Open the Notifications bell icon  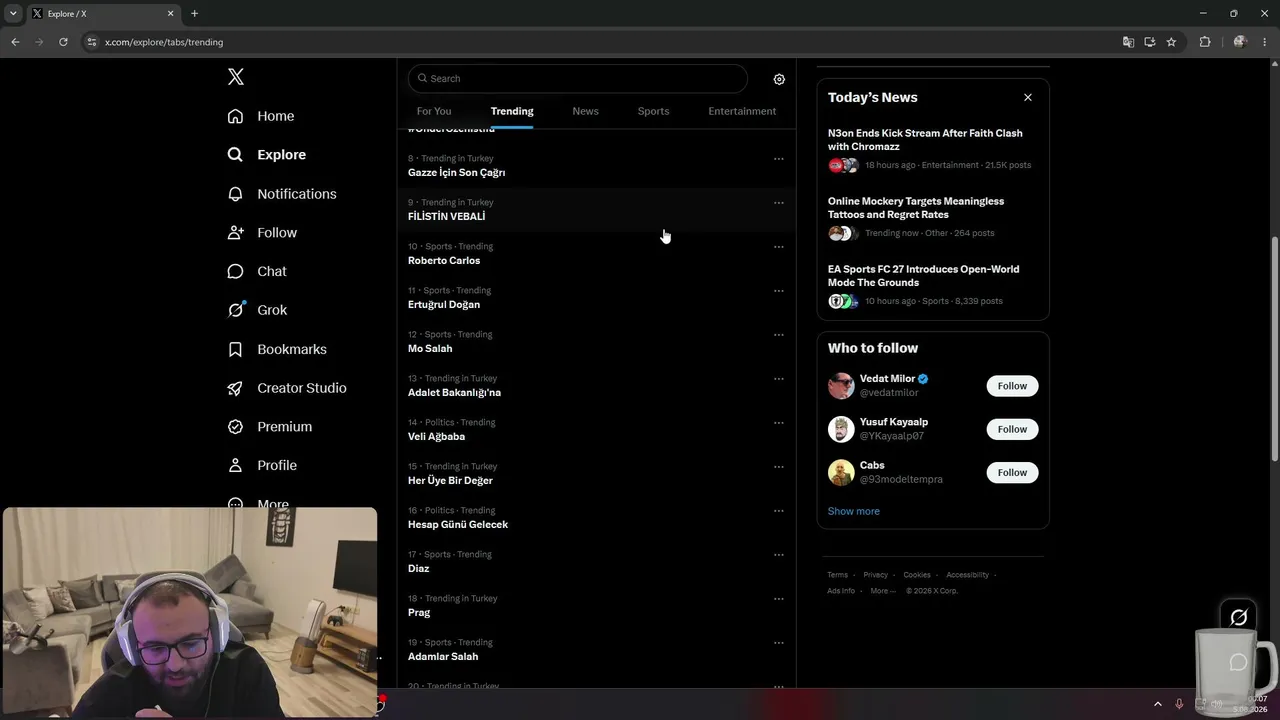[235, 194]
